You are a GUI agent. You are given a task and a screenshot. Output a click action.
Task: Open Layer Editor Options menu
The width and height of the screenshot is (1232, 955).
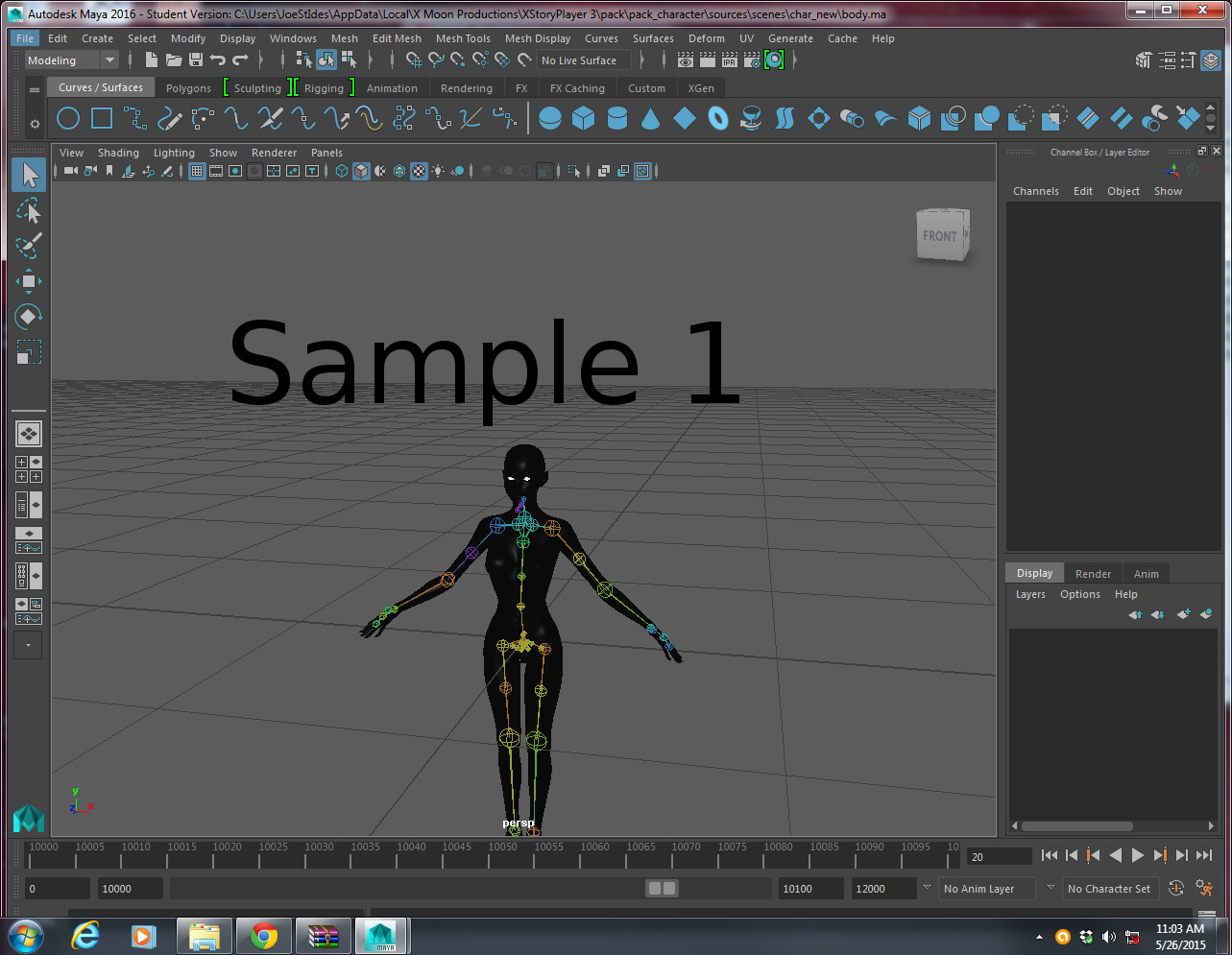1080,594
